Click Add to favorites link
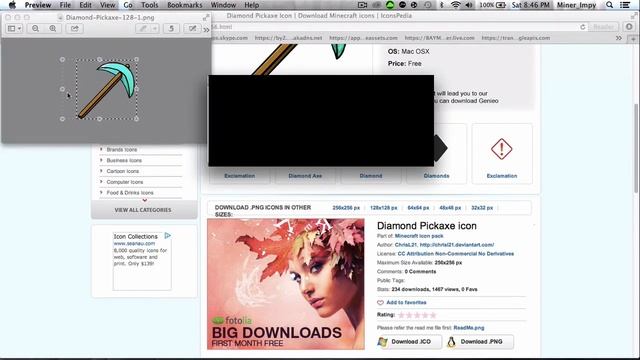Screen dimensions: 640x360 pyautogui.click(x=406, y=302)
